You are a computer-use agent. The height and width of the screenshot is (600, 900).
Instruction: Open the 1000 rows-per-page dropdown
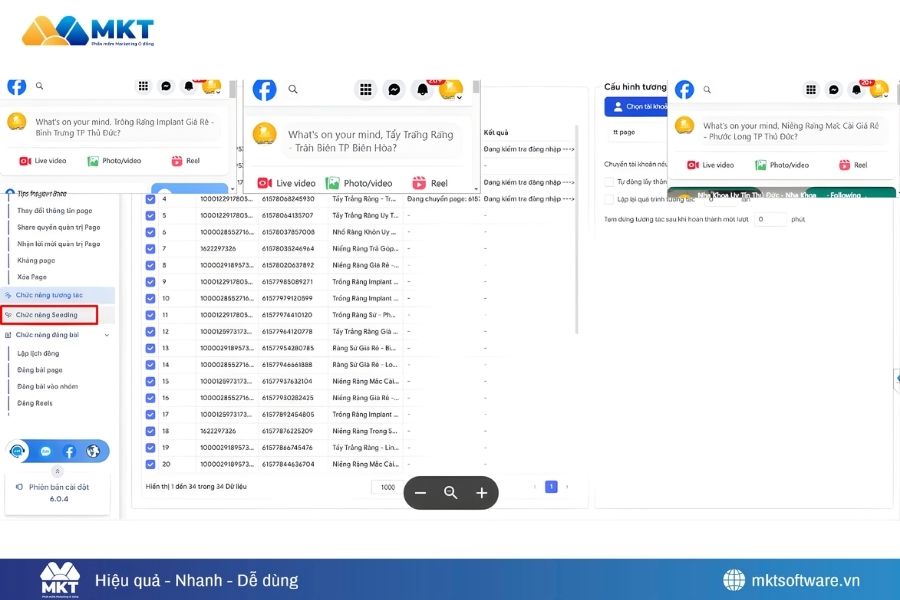388,487
